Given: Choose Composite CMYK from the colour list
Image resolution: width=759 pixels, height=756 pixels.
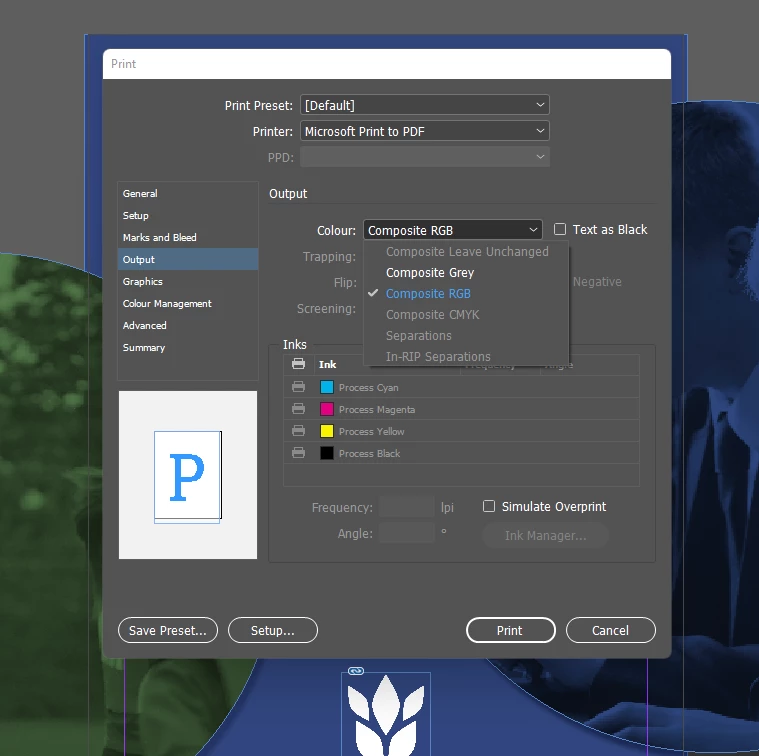Looking at the screenshot, I should pos(432,315).
